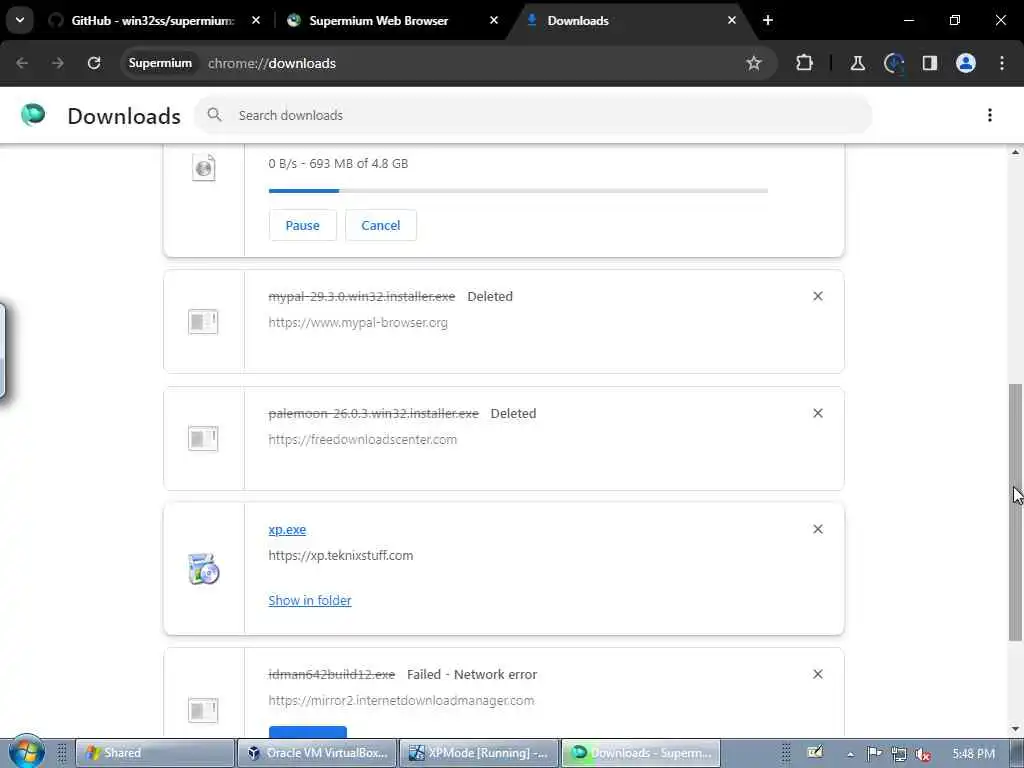Viewport: 1024px width, 768px height.
Task: Close the Supermium Web Browser tab
Action: tap(494, 21)
